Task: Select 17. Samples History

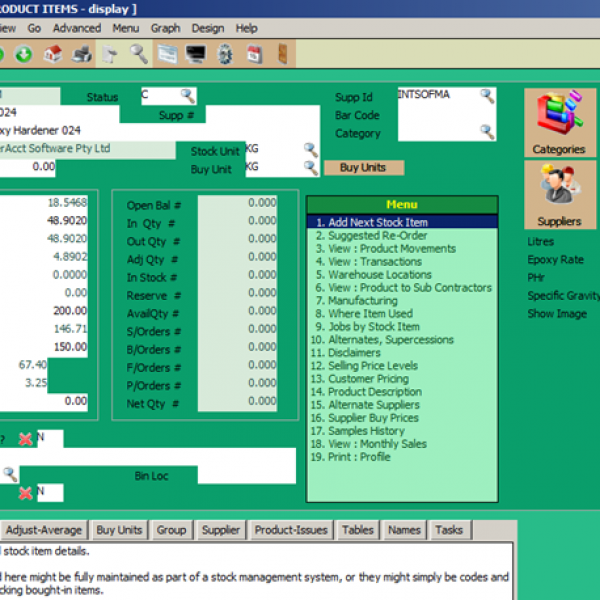Action: (402, 430)
